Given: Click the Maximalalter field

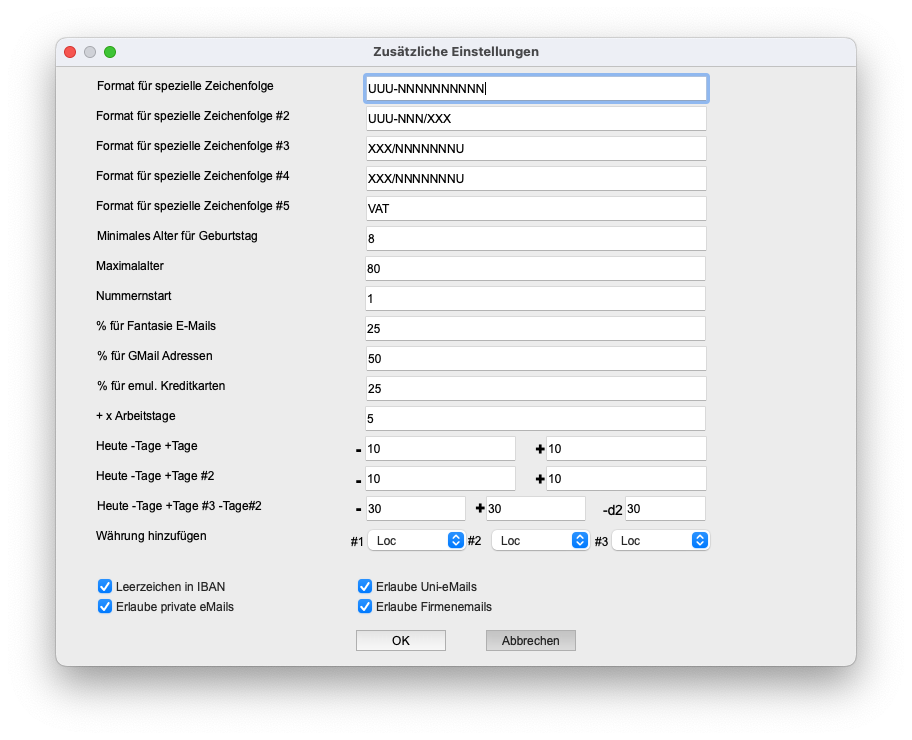Looking at the screenshot, I should click(x=535, y=269).
